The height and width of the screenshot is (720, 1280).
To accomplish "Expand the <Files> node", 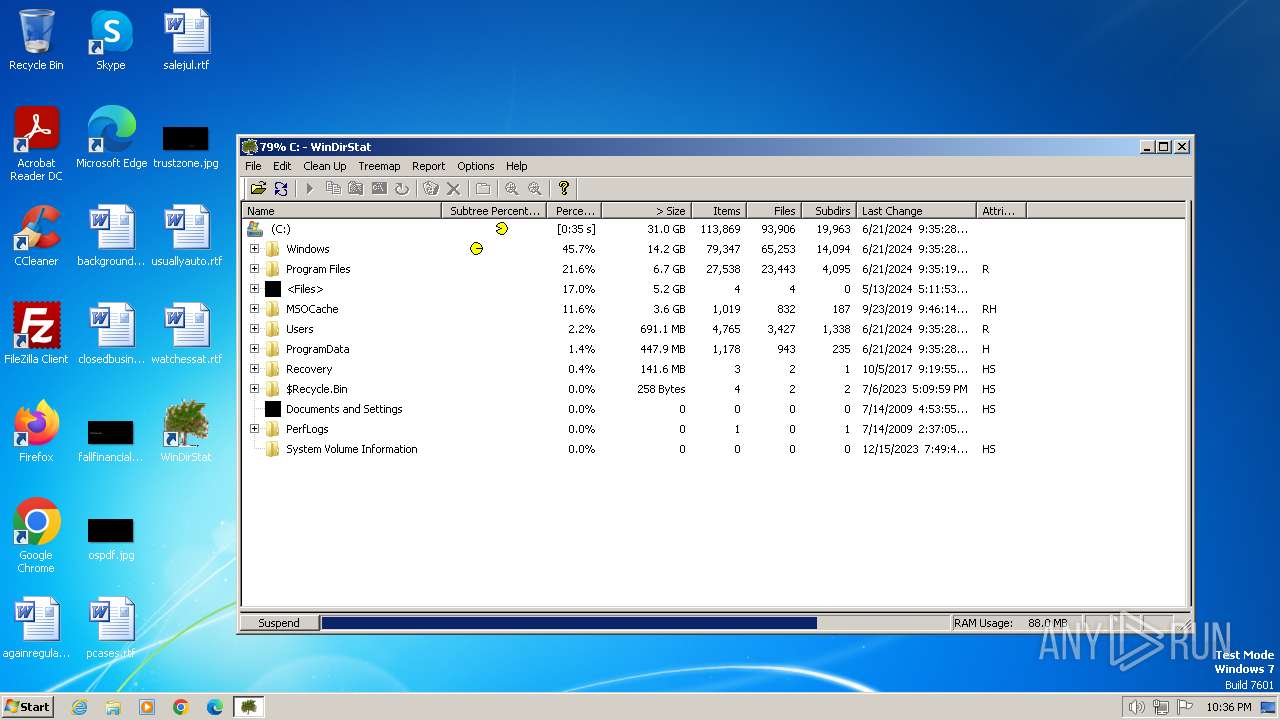I will pyautogui.click(x=254, y=289).
